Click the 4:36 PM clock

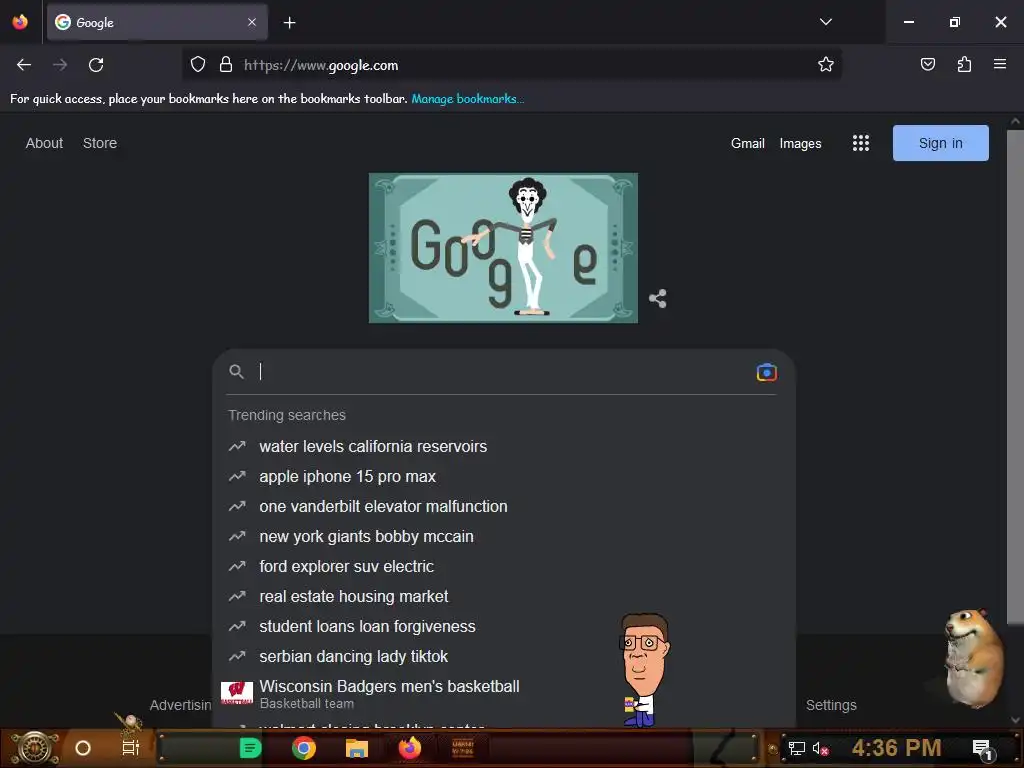(x=896, y=748)
